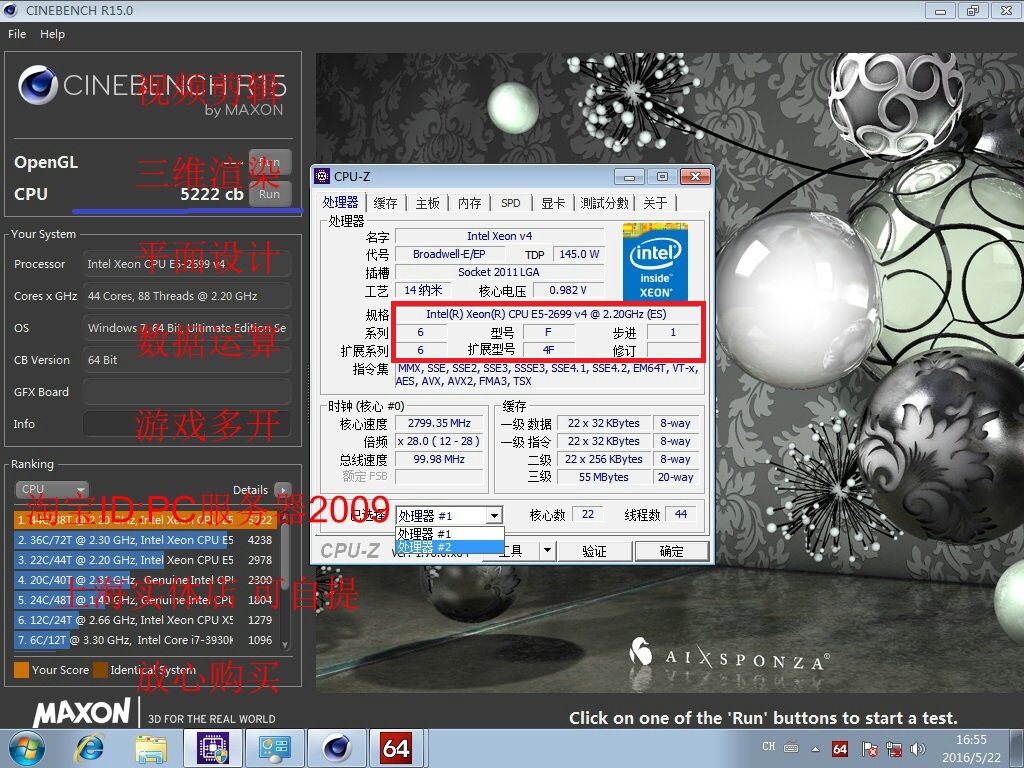Viewport: 1024px width, 768px height.
Task: Open the Help menu in Cinebench
Action: [x=52, y=34]
